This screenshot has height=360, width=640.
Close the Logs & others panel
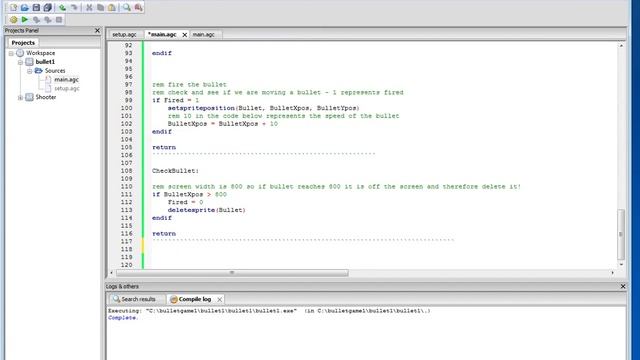pyautogui.click(x=623, y=287)
